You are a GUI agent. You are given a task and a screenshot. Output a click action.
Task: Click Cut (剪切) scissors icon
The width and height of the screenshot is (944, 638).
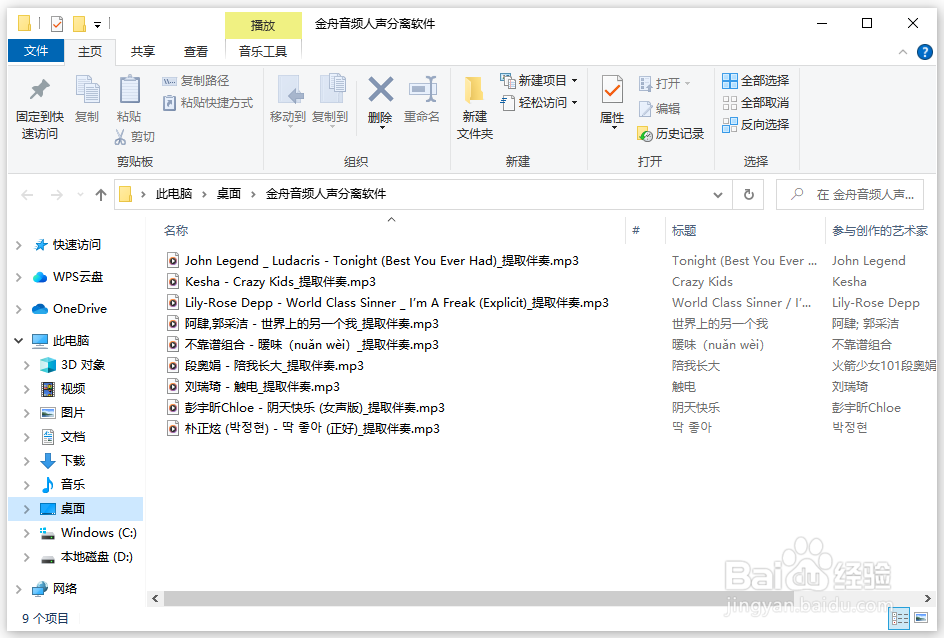pos(135,137)
